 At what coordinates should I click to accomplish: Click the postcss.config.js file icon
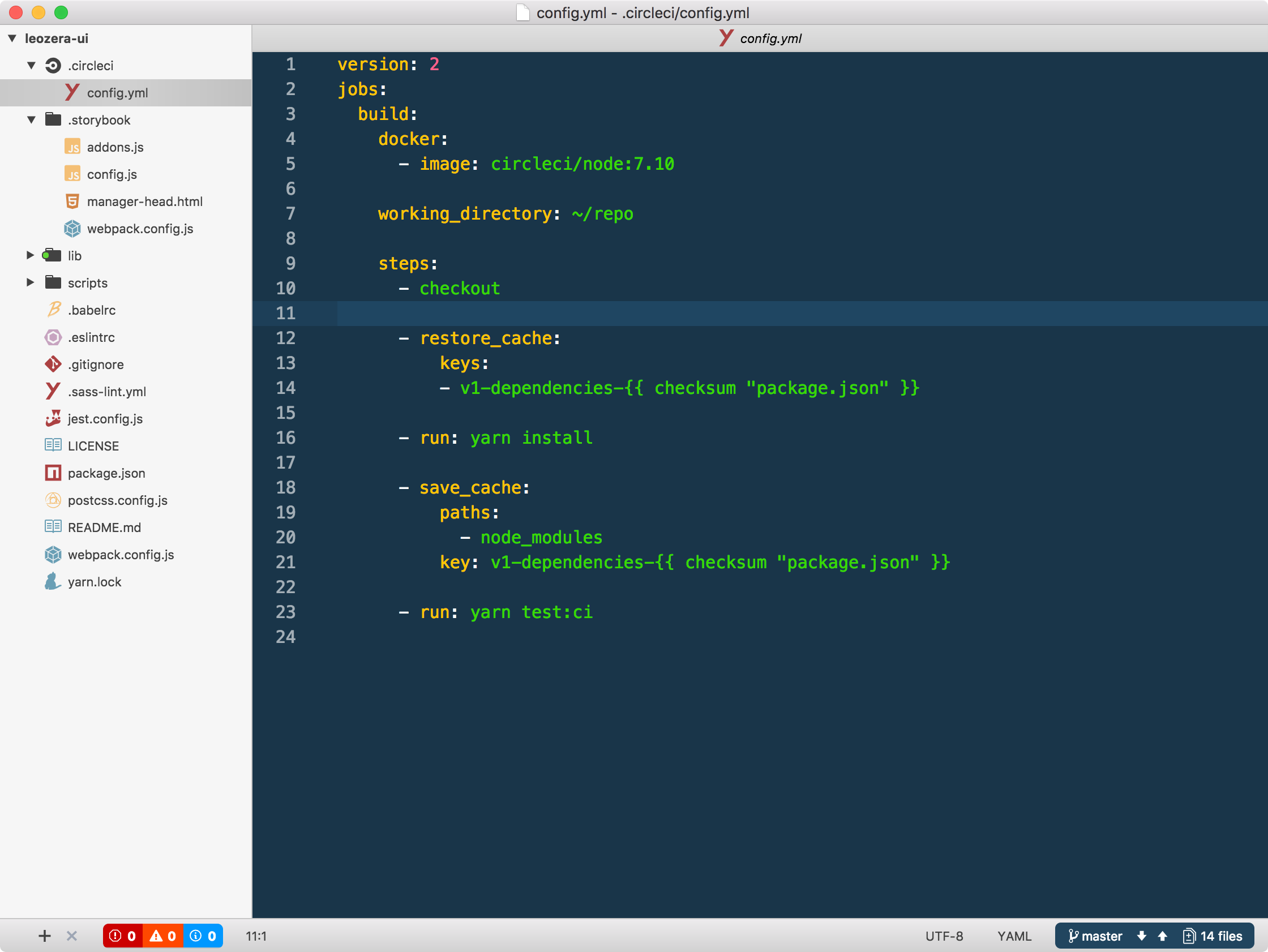(52, 499)
